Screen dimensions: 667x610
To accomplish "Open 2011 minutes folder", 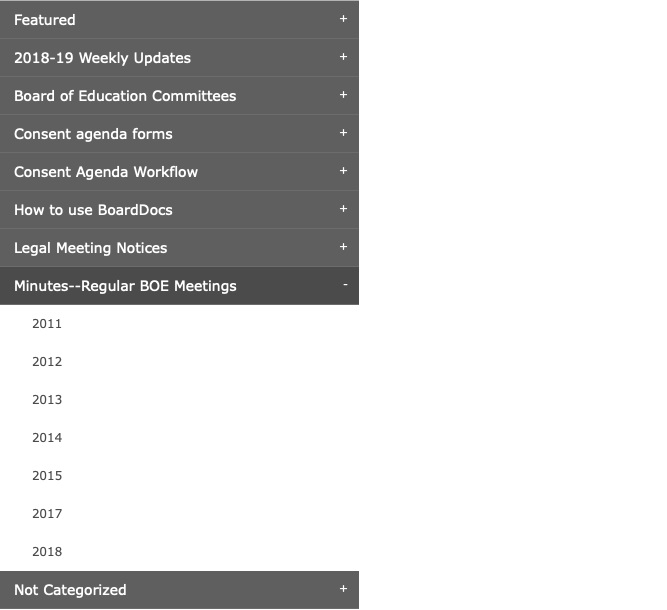I will 47,324.
